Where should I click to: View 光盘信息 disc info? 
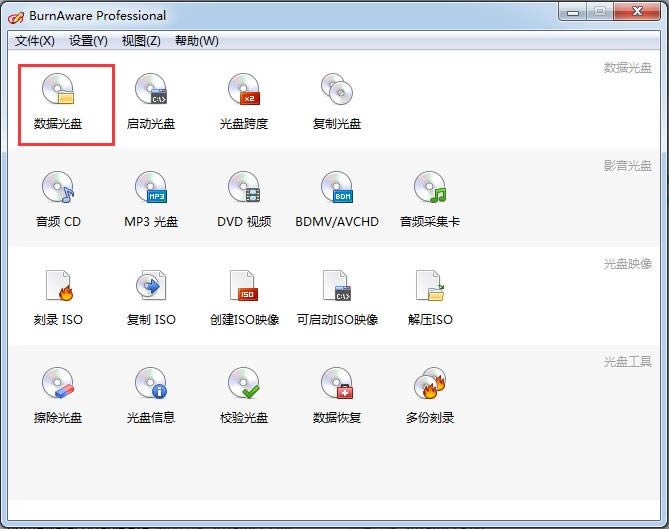151,396
